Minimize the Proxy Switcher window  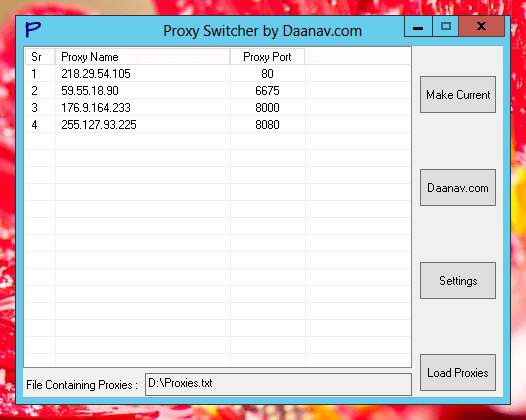pos(418,26)
